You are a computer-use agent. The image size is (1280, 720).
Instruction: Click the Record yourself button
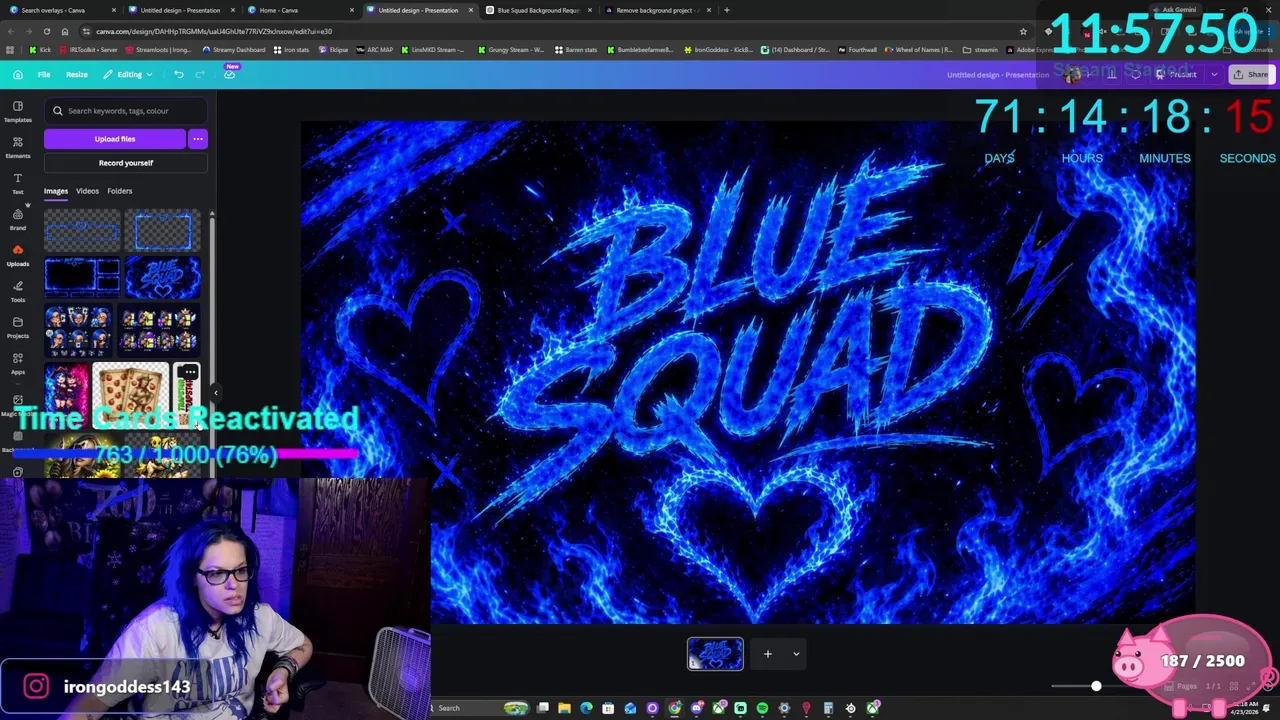pyautogui.click(x=126, y=163)
